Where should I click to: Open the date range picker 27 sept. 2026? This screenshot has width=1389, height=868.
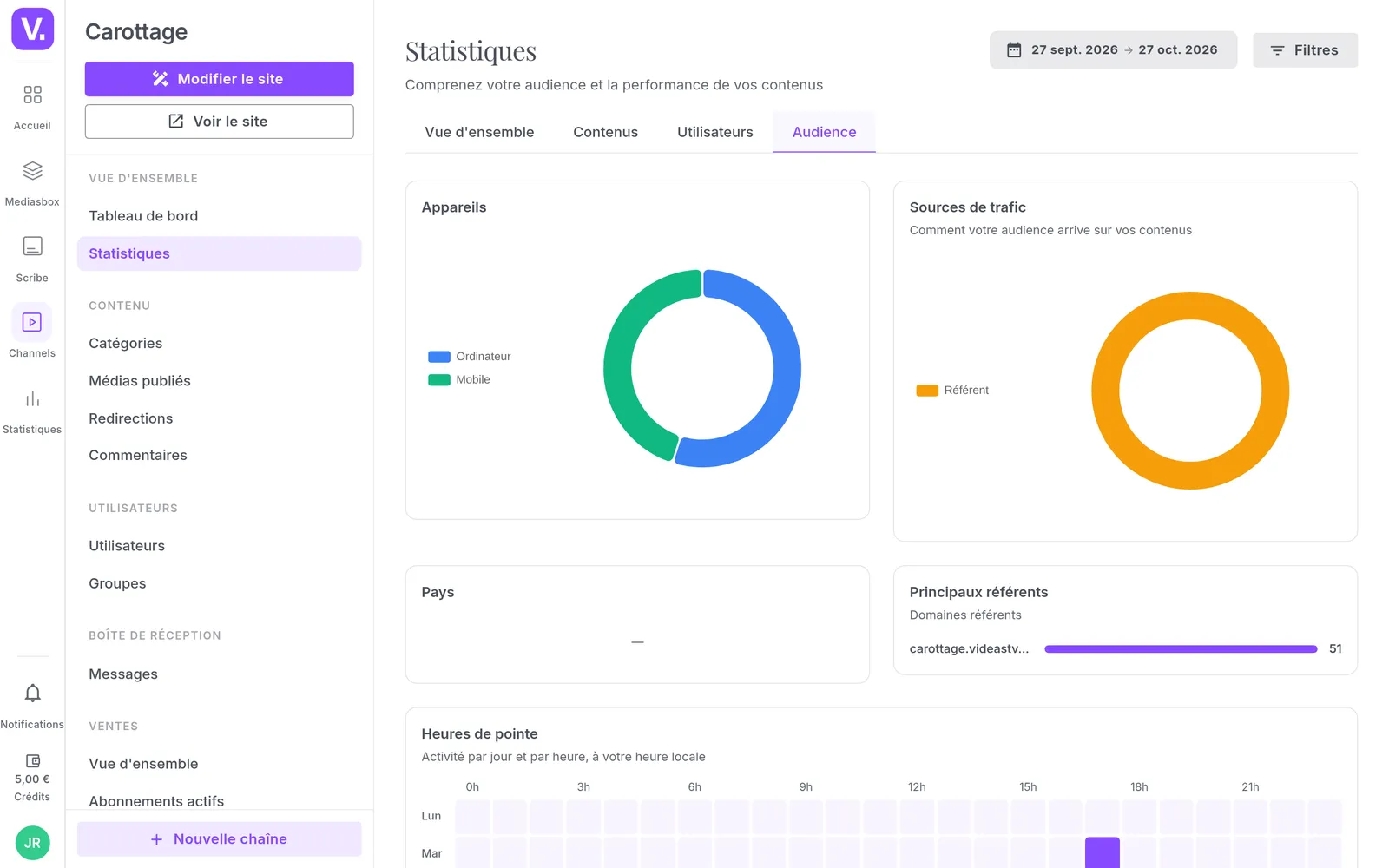(x=1113, y=50)
